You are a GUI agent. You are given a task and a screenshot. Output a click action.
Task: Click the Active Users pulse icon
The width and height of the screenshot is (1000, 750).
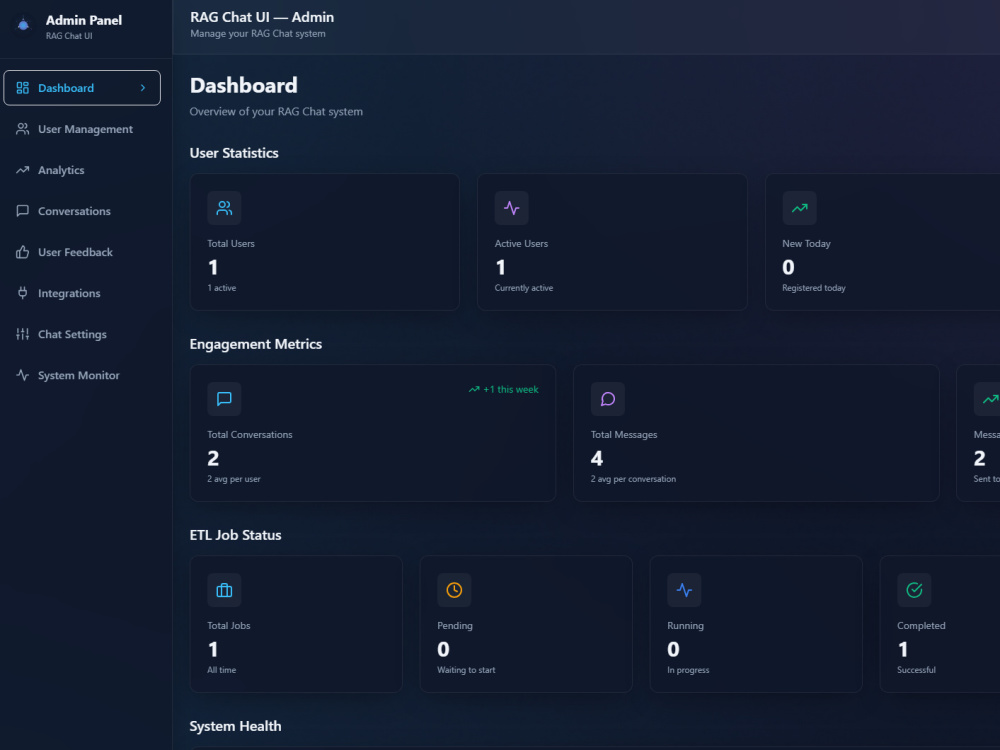511,208
